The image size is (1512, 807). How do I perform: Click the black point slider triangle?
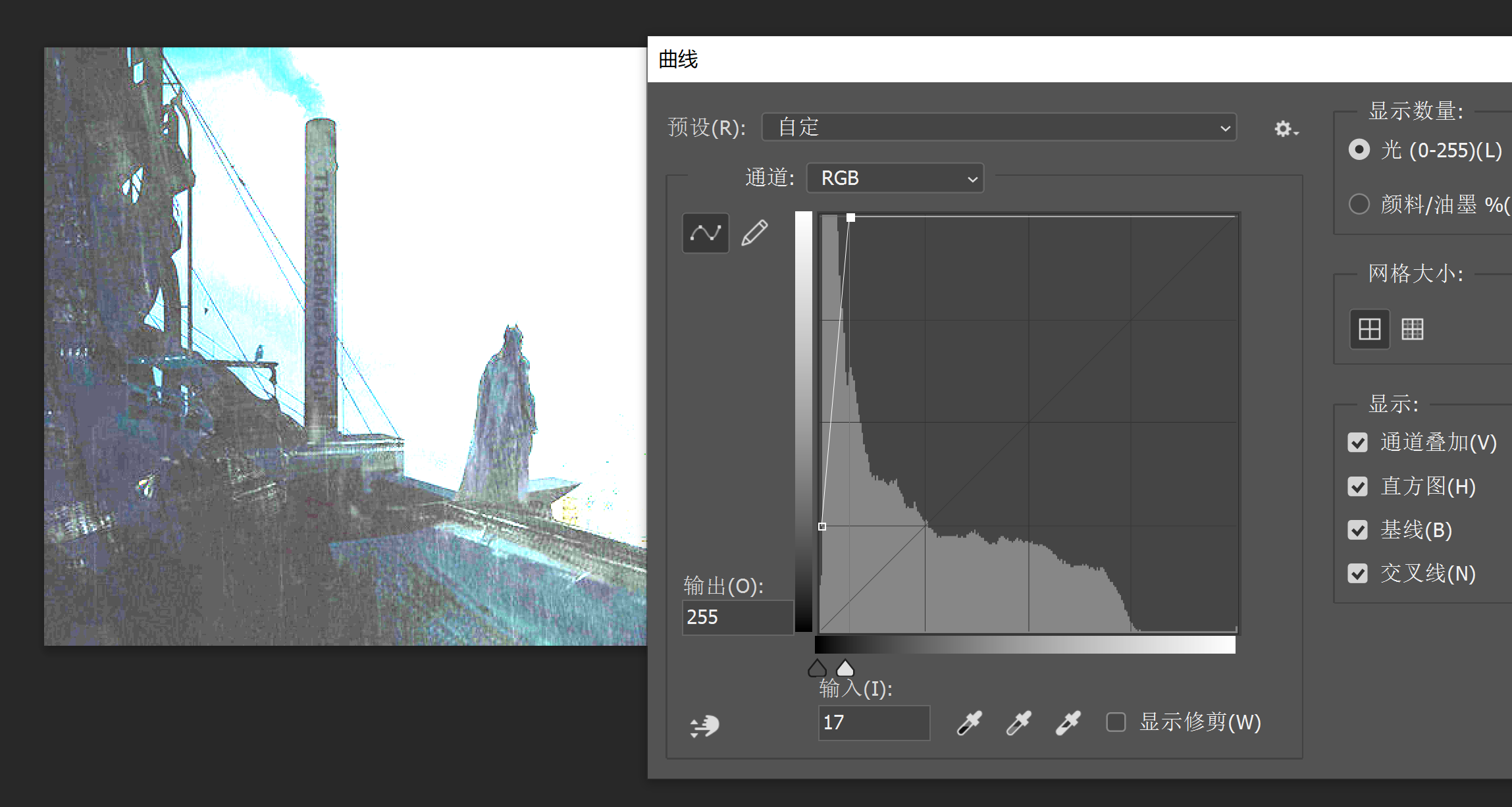[817, 668]
